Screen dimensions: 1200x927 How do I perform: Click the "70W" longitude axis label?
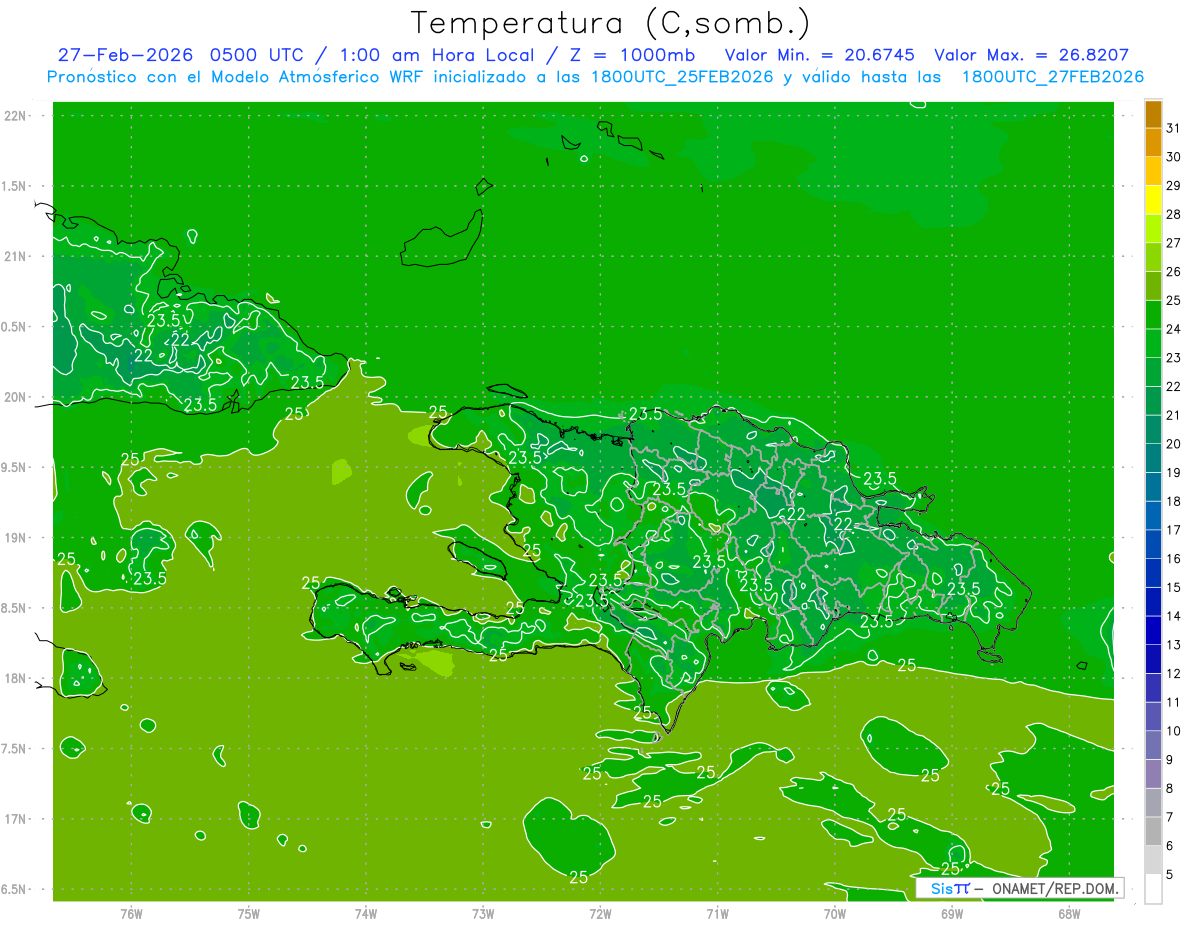pos(835,913)
